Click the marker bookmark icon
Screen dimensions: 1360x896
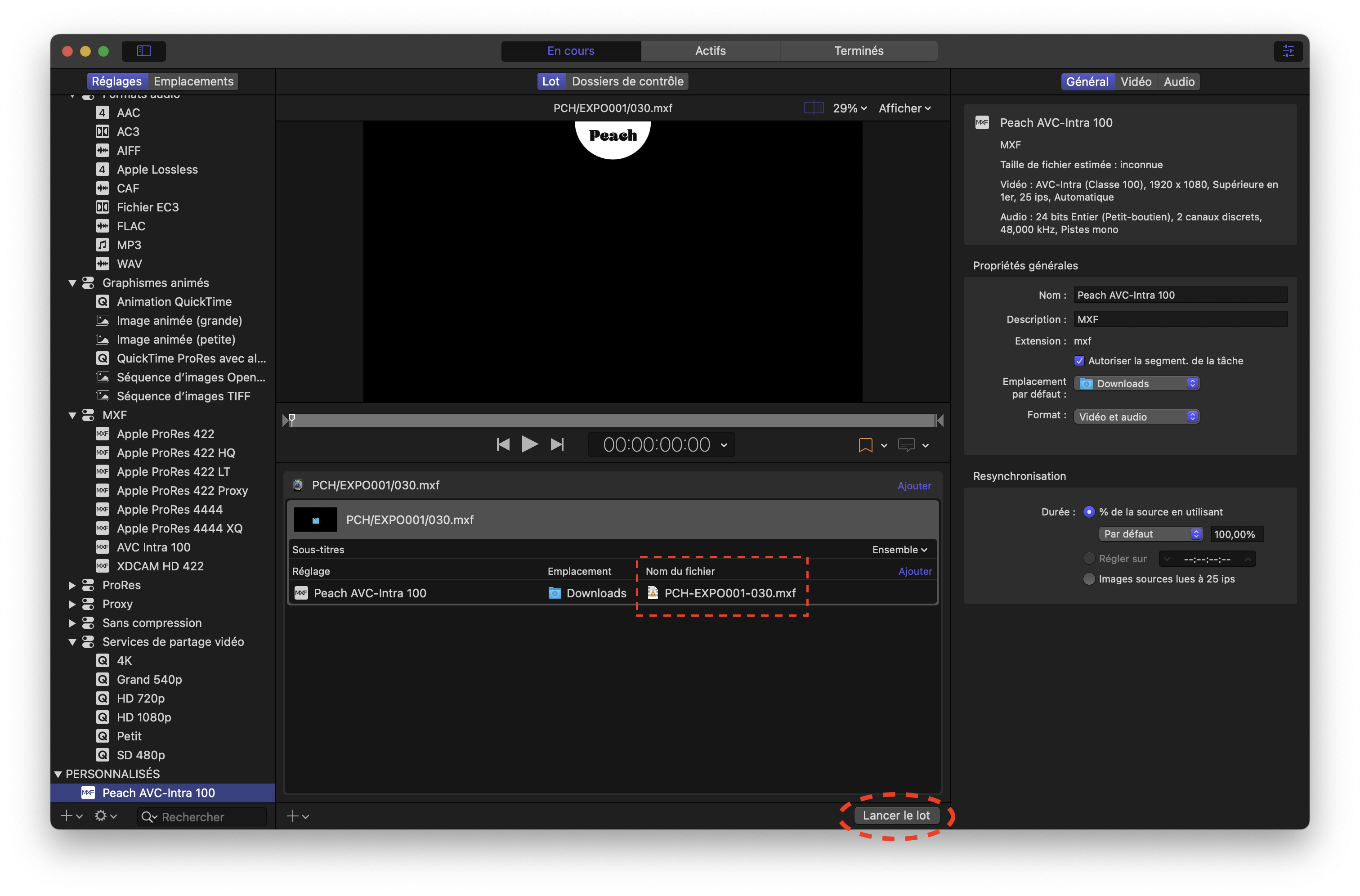click(865, 445)
